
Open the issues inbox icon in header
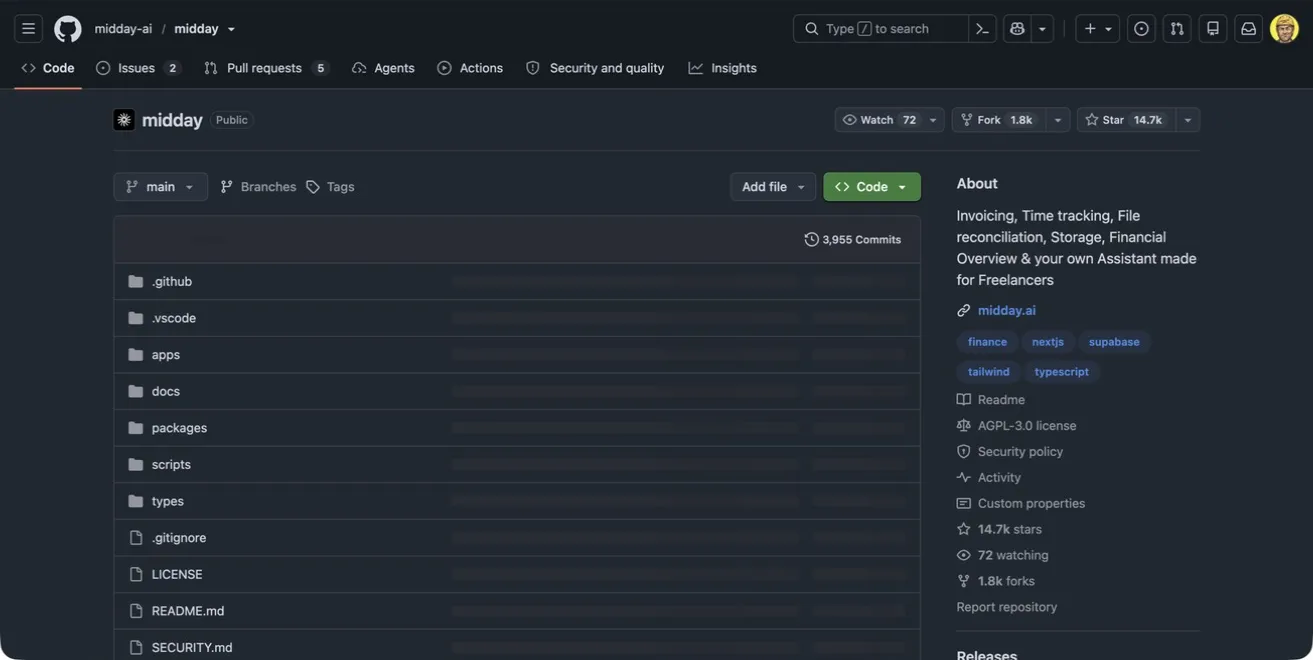pos(1141,29)
